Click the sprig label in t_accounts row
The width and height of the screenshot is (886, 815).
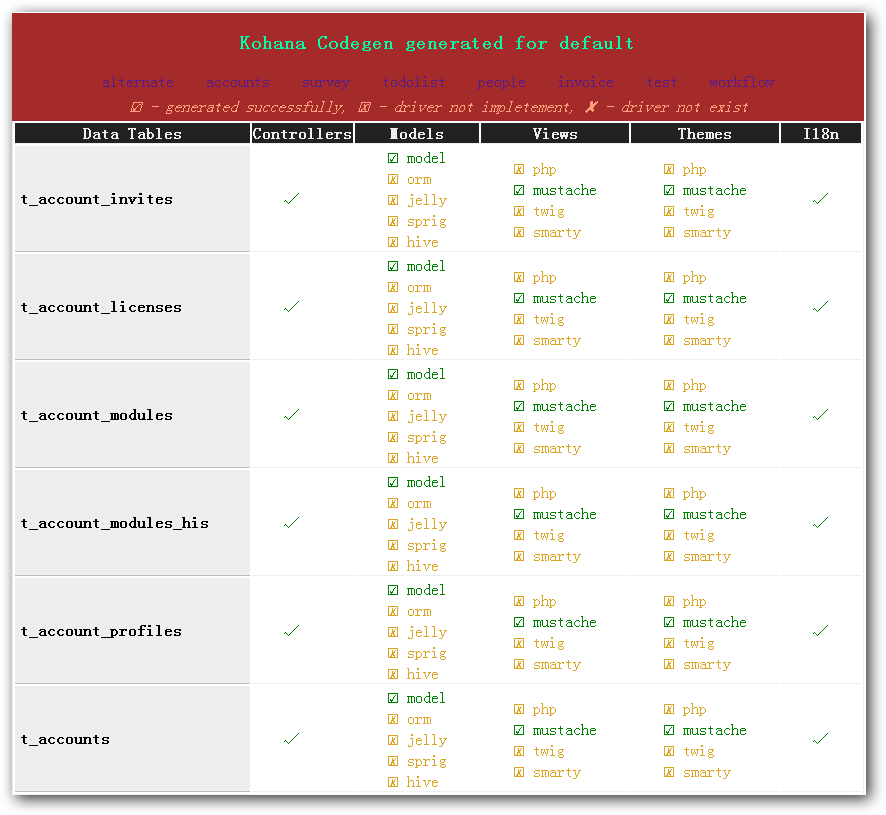pos(427,761)
